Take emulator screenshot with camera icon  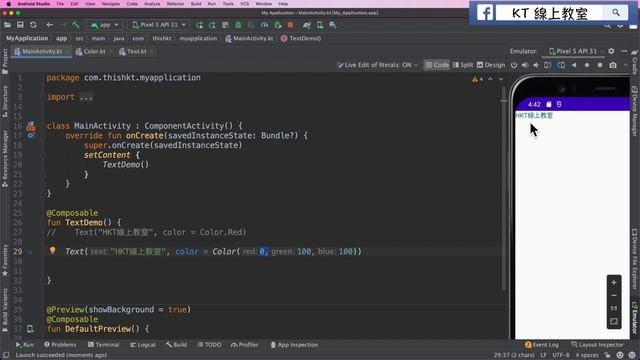tap(613, 65)
